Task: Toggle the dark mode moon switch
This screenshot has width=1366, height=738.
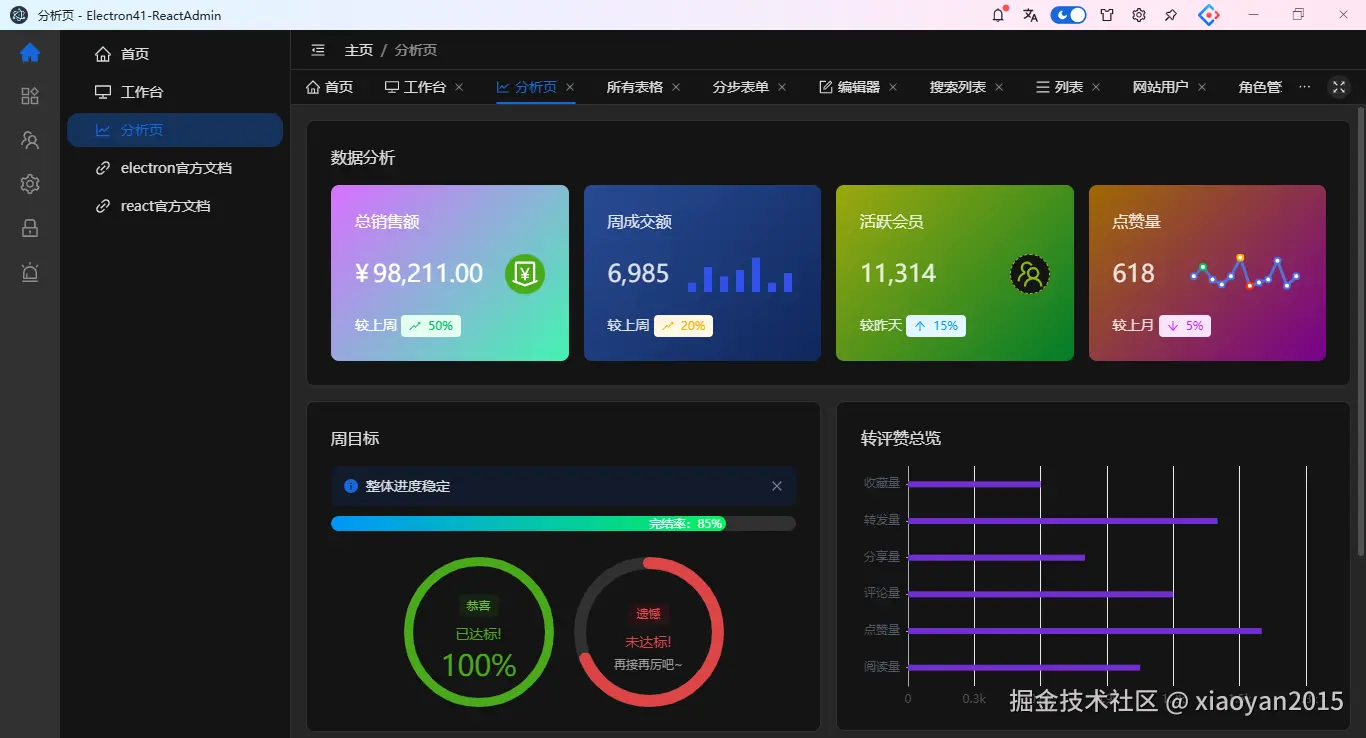Action: click(x=1068, y=15)
